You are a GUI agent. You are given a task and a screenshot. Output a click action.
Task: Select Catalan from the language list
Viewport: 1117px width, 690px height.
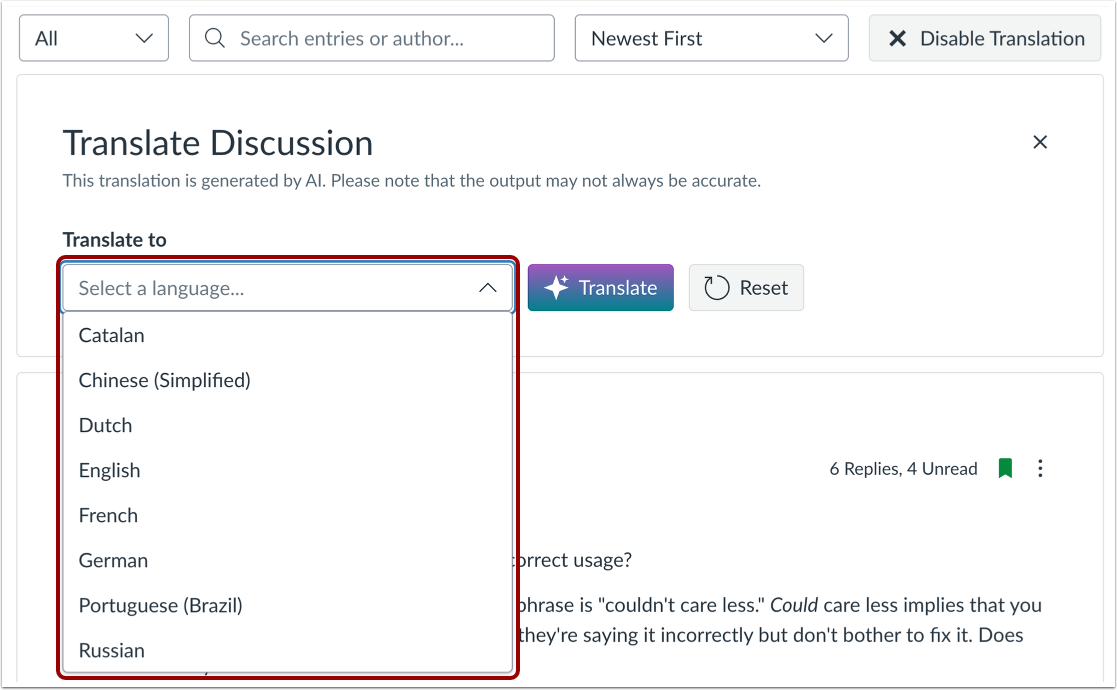click(111, 335)
